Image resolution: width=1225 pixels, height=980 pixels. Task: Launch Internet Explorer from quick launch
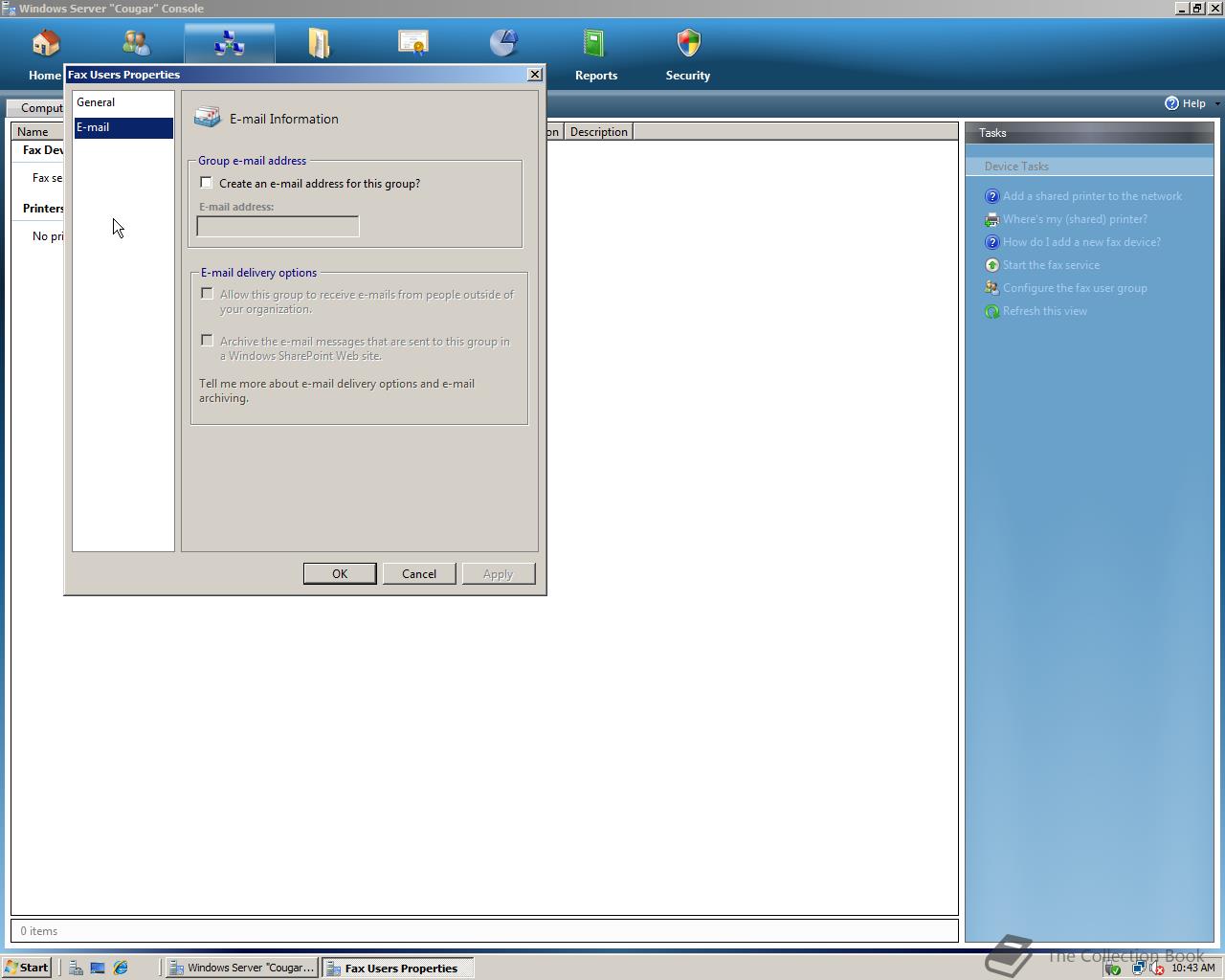point(121,968)
